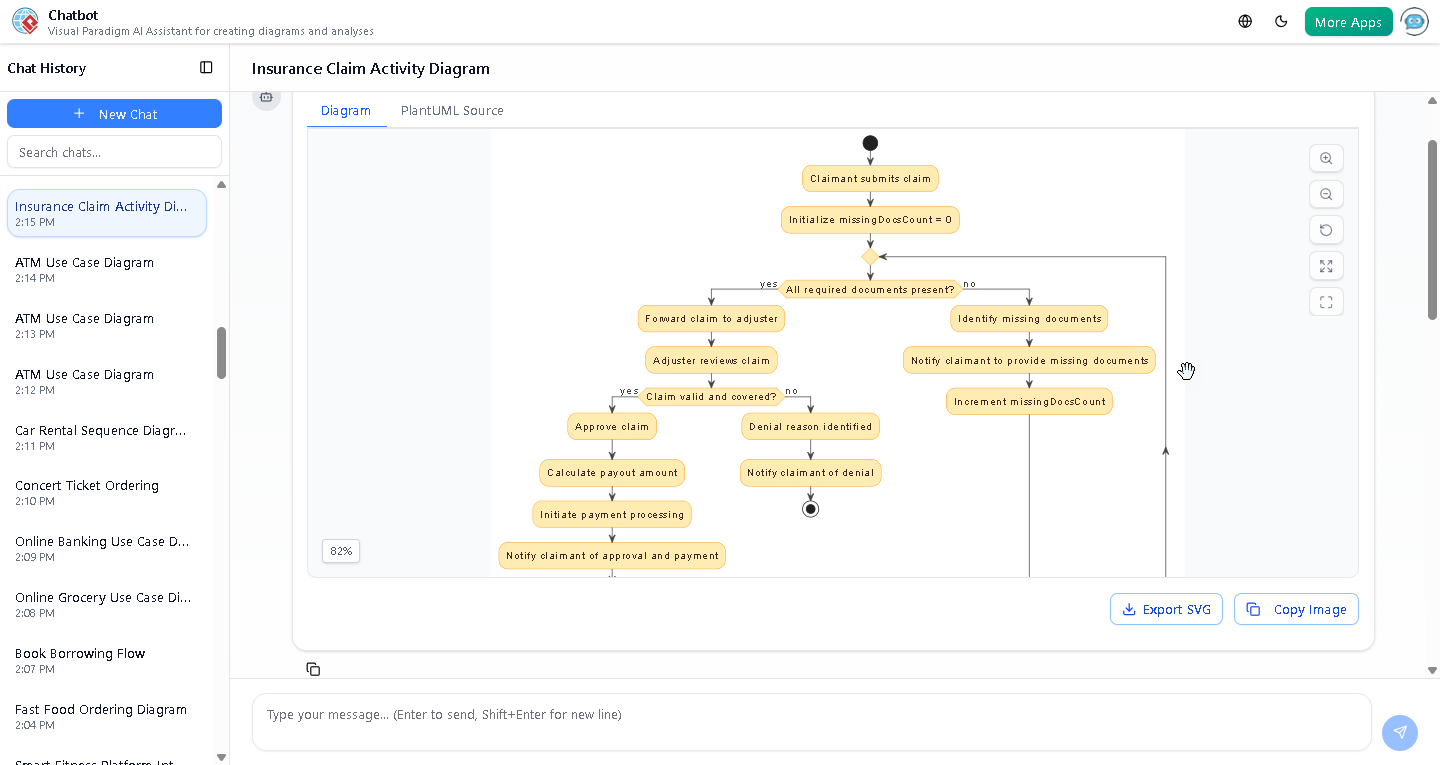Click the copy message icon below the diagram card
Screen dimensions: 1440x765
[x=313, y=668]
